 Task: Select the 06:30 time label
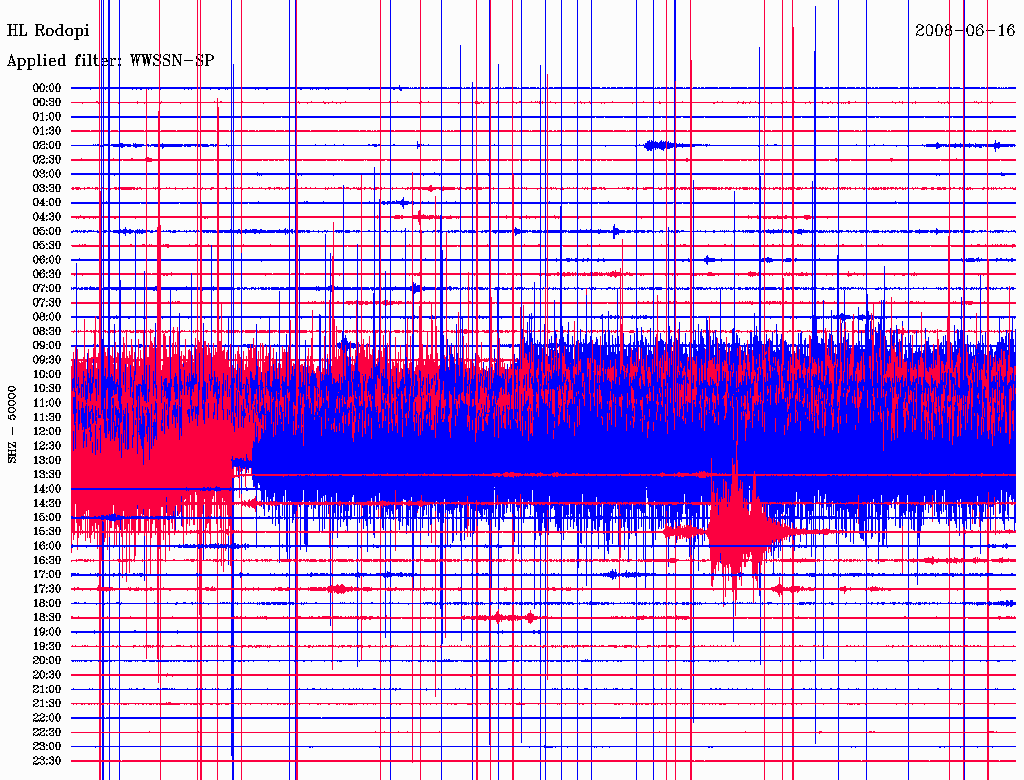(x=47, y=274)
